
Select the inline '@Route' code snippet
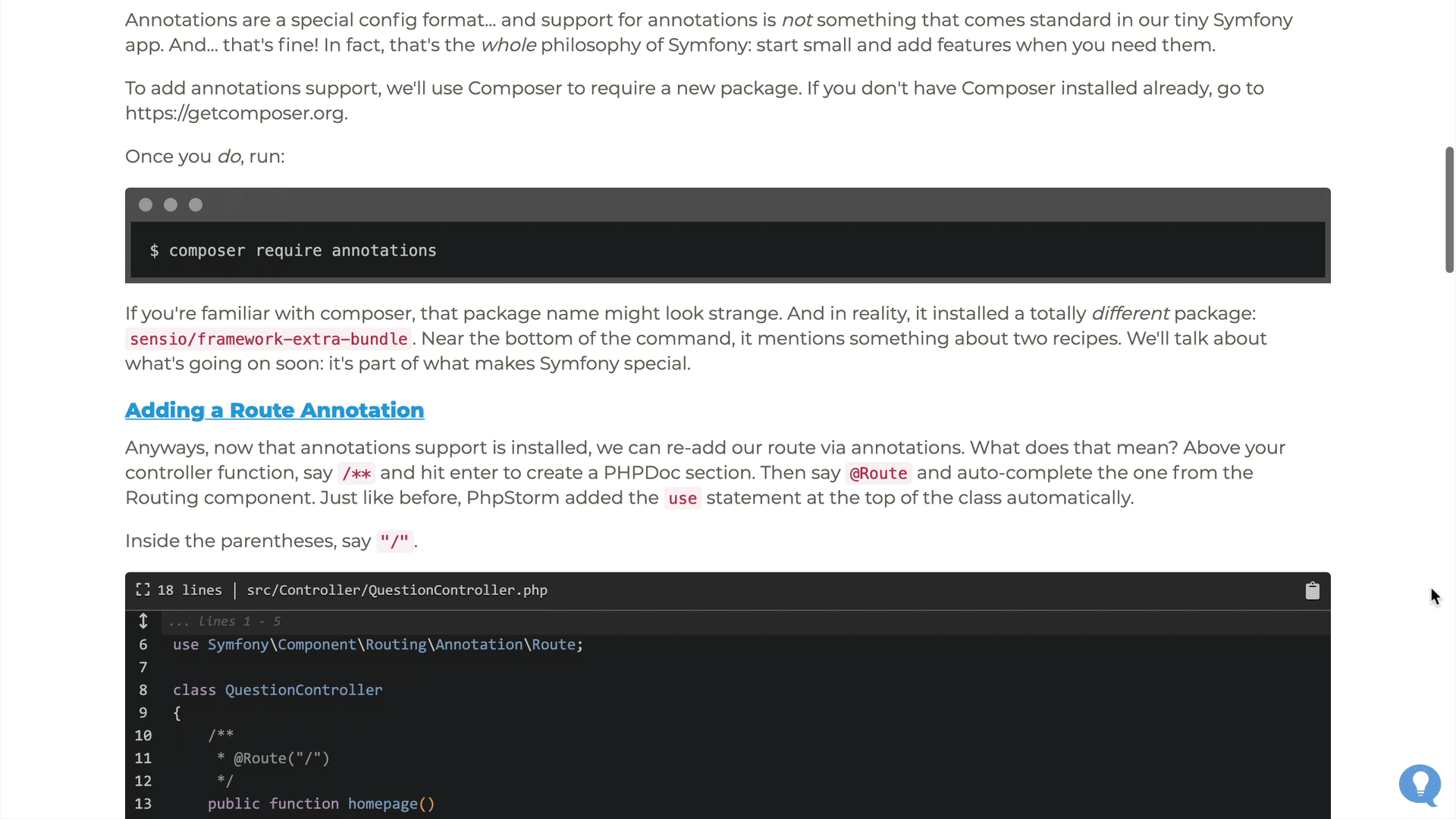[x=878, y=473]
